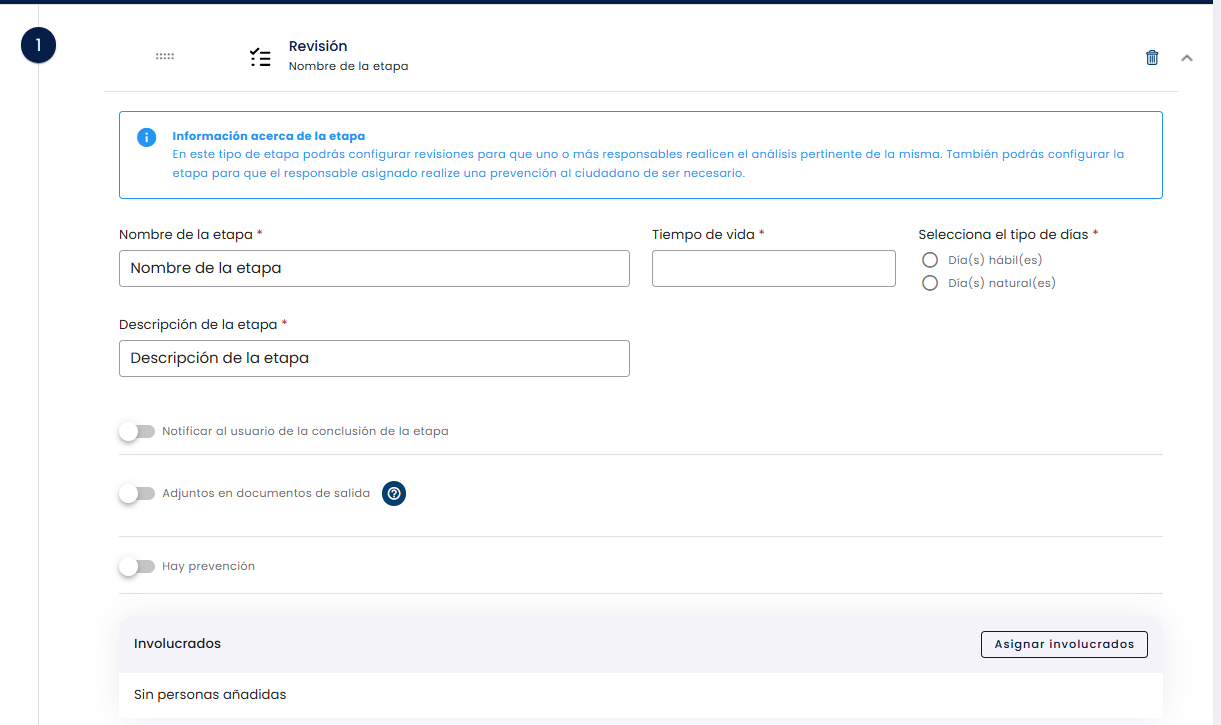
Task: Toggle Notificar al usuario de la conclusión
Action: coord(137,432)
